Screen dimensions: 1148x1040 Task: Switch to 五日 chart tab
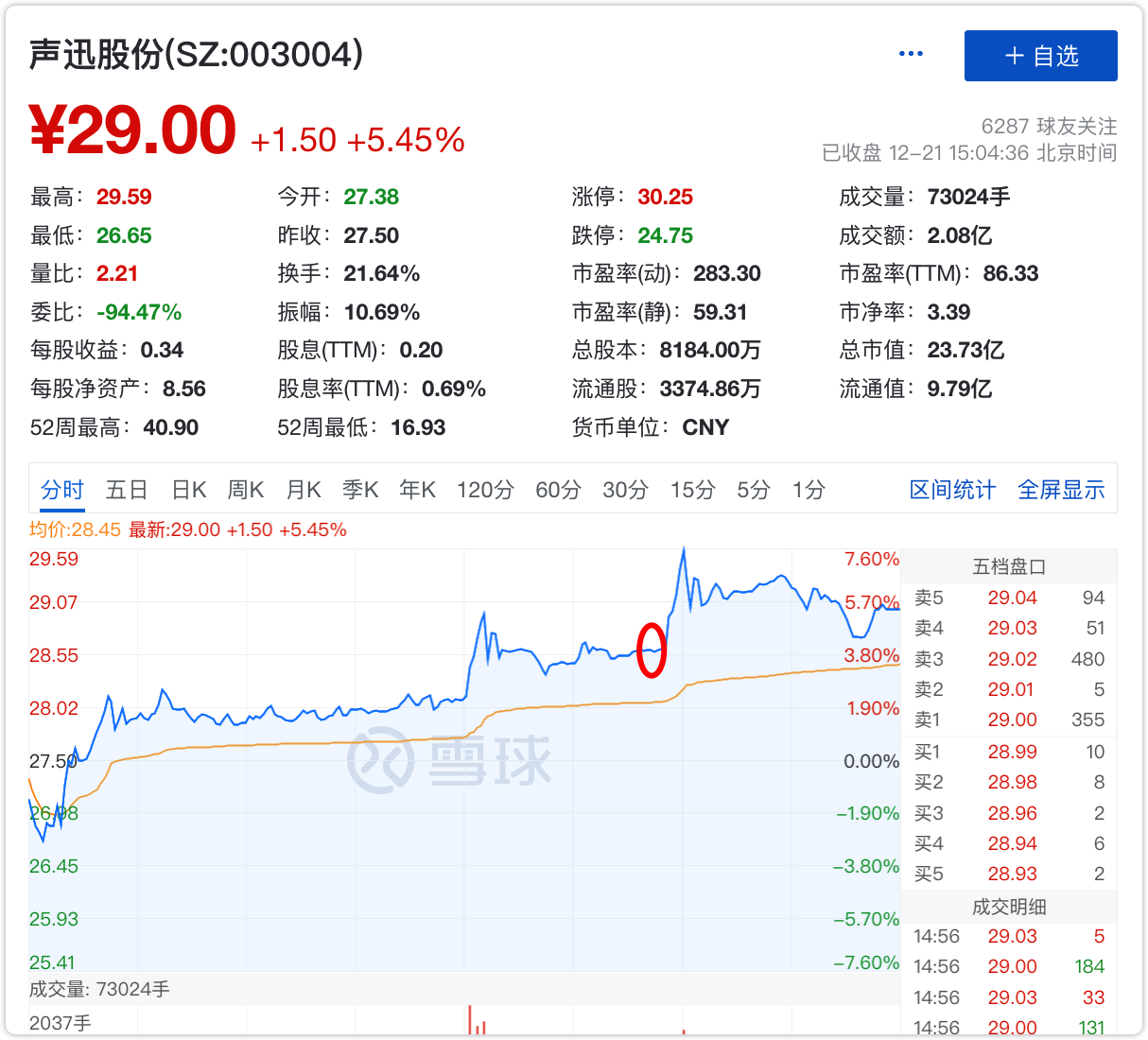point(127,490)
